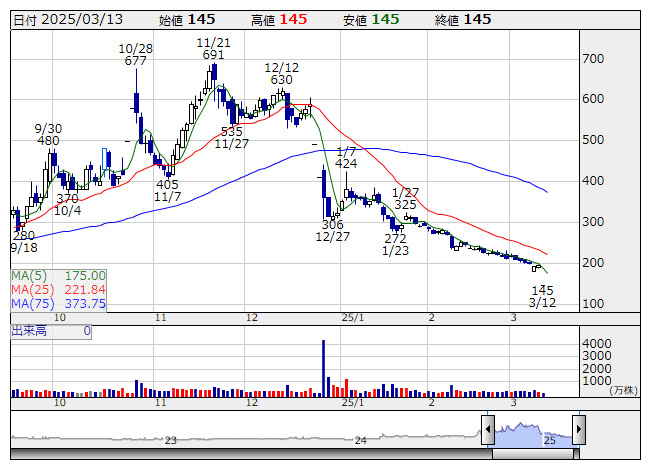This screenshot has width=653, height=470.
Task: Click the 12/12 peak label of 630
Action: 280,73
